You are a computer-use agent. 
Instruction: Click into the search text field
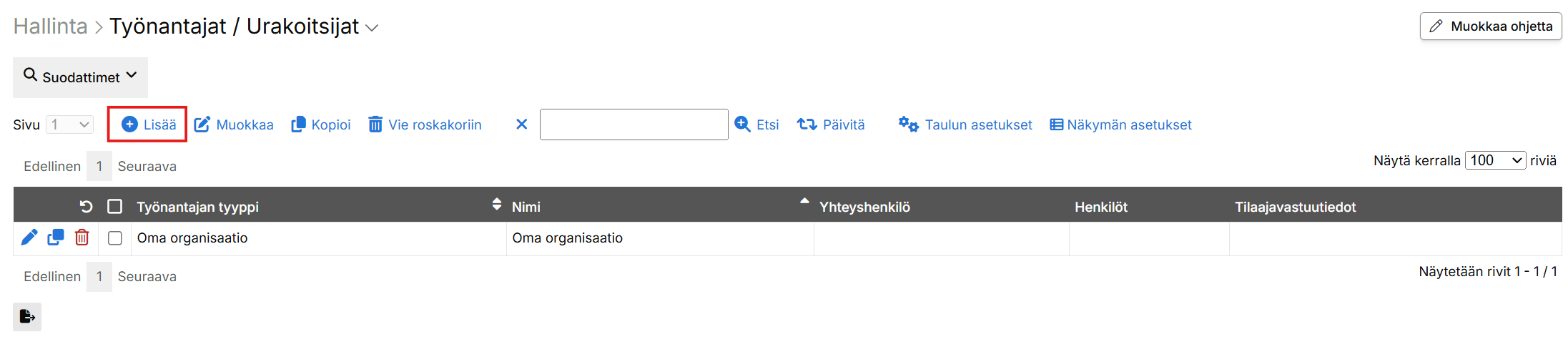point(633,124)
